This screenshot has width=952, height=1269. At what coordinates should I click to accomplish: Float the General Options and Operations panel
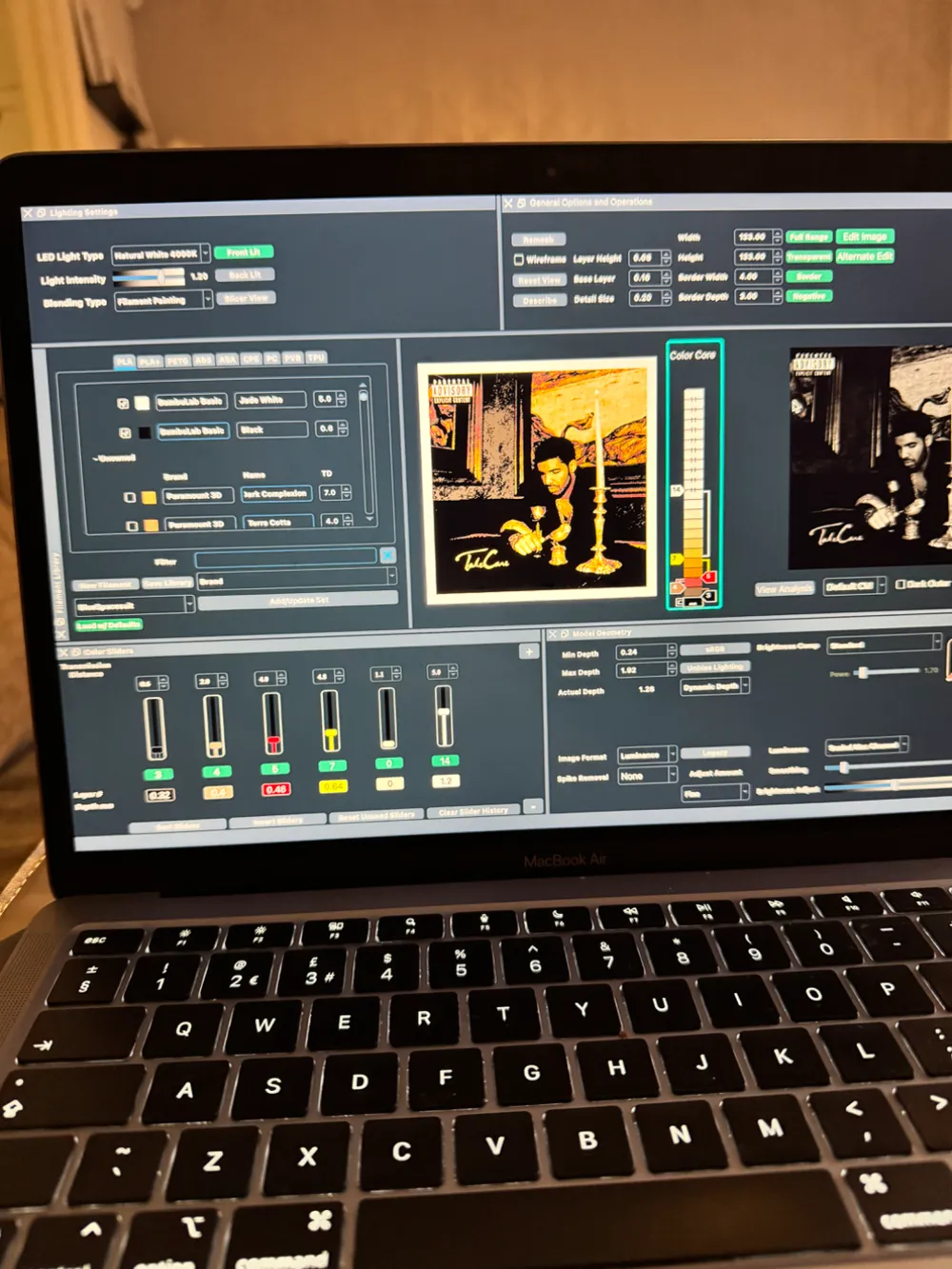pos(521,203)
